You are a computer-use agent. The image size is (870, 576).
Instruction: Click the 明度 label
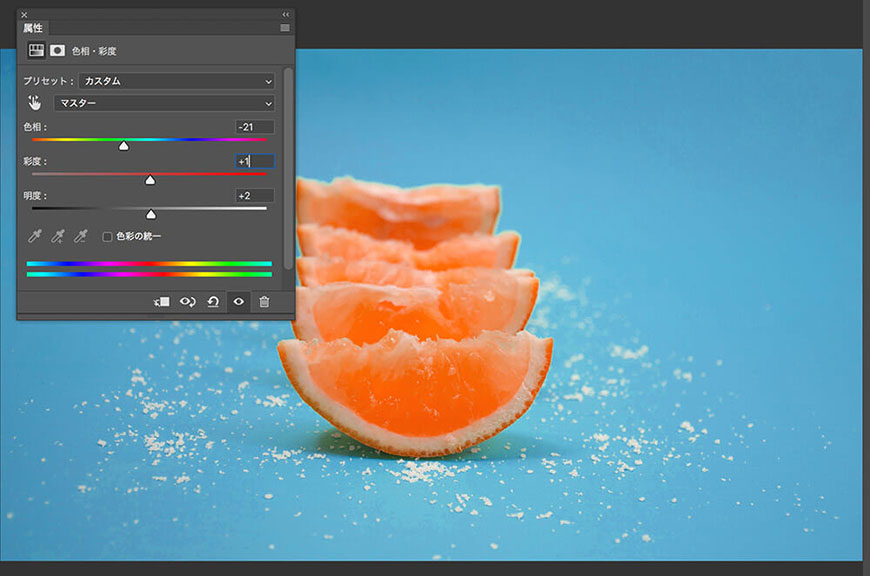(x=35, y=196)
